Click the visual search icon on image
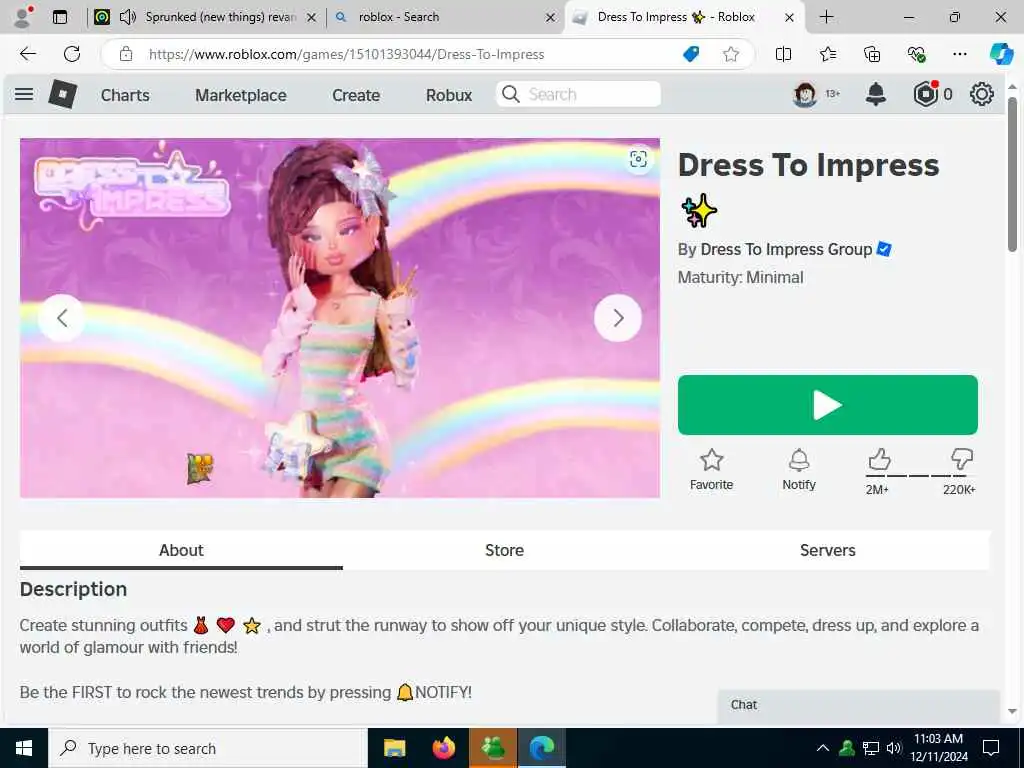The height and width of the screenshot is (768, 1024). pos(638,159)
